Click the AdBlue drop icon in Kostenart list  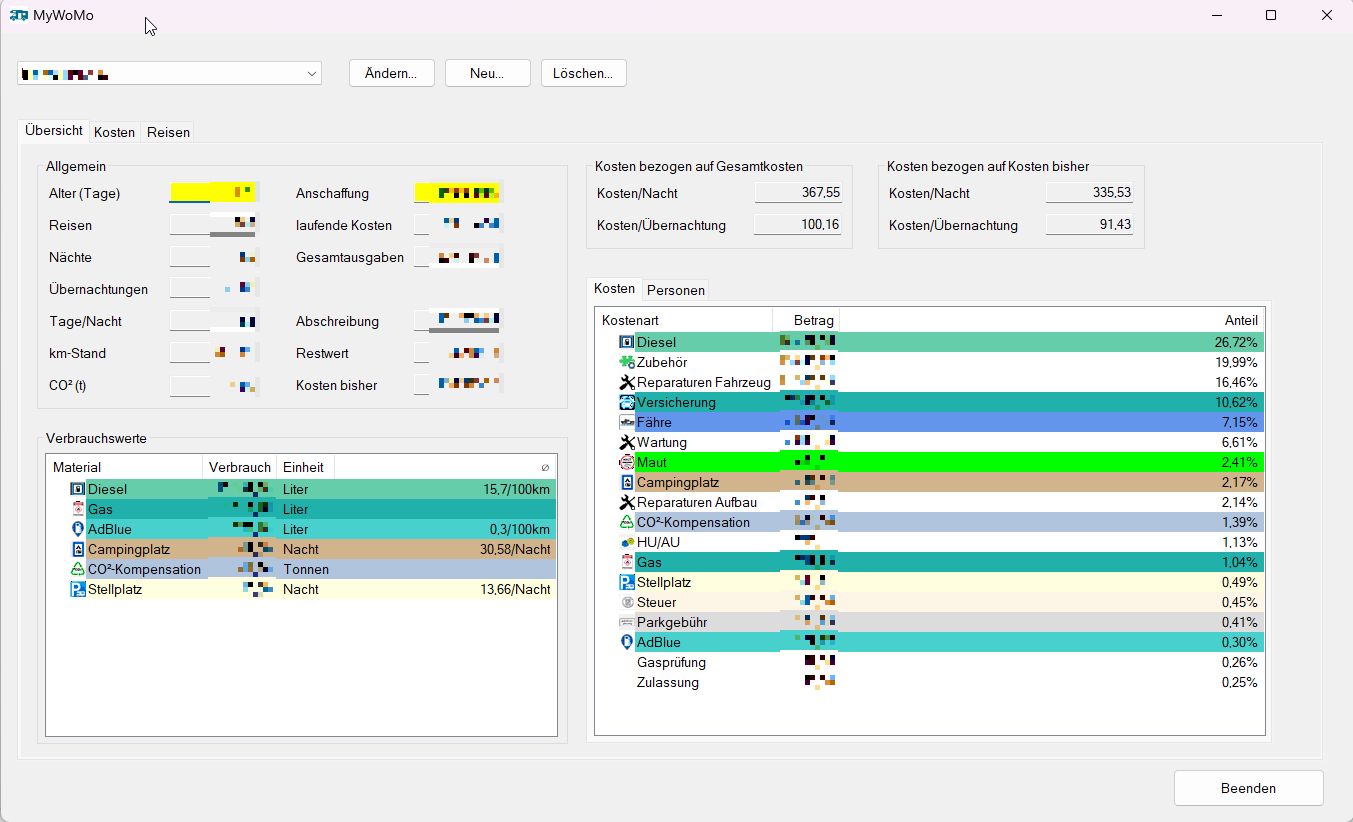coord(627,642)
